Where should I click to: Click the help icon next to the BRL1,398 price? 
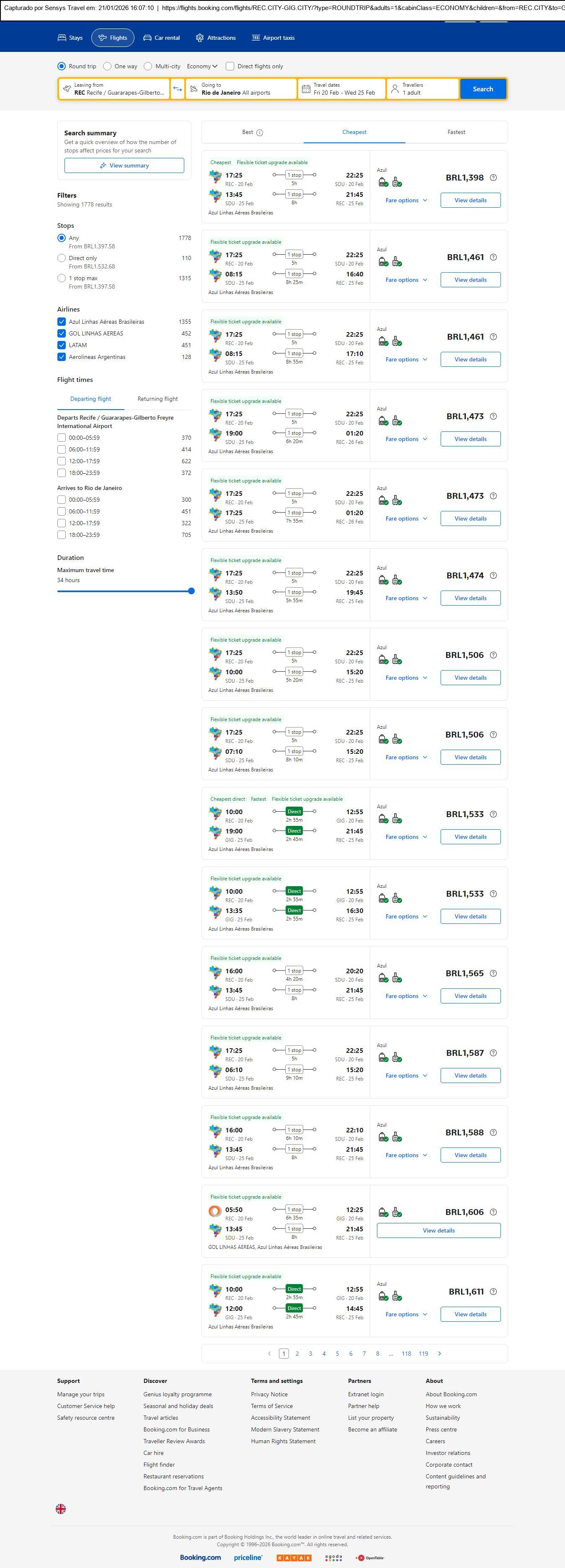(x=493, y=178)
